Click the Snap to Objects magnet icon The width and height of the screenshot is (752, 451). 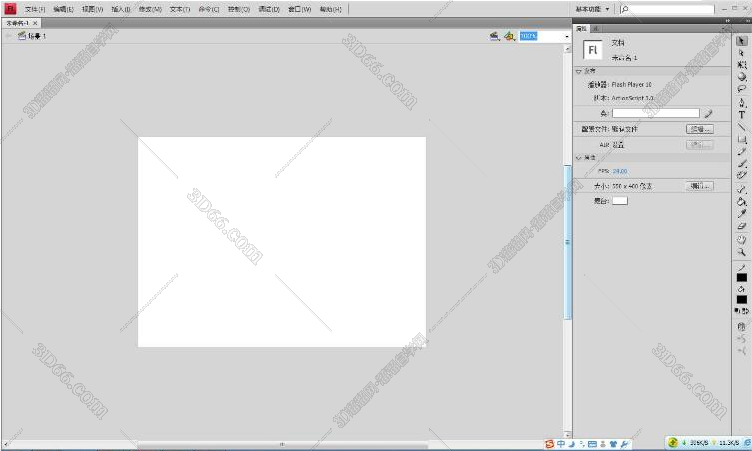click(741, 327)
